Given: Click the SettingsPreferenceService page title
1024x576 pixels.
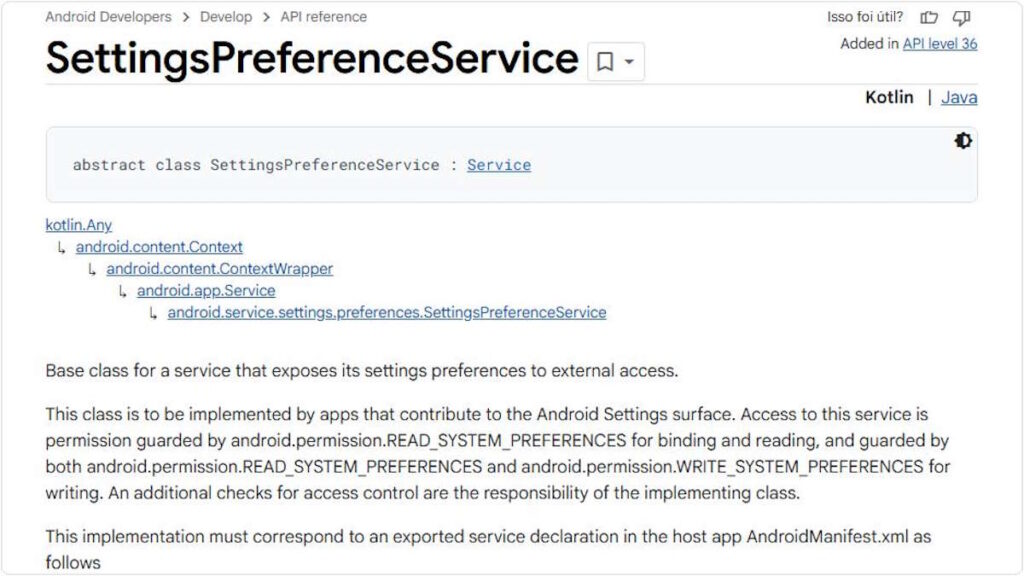Looking at the screenshot, I should tap(312, 59).
